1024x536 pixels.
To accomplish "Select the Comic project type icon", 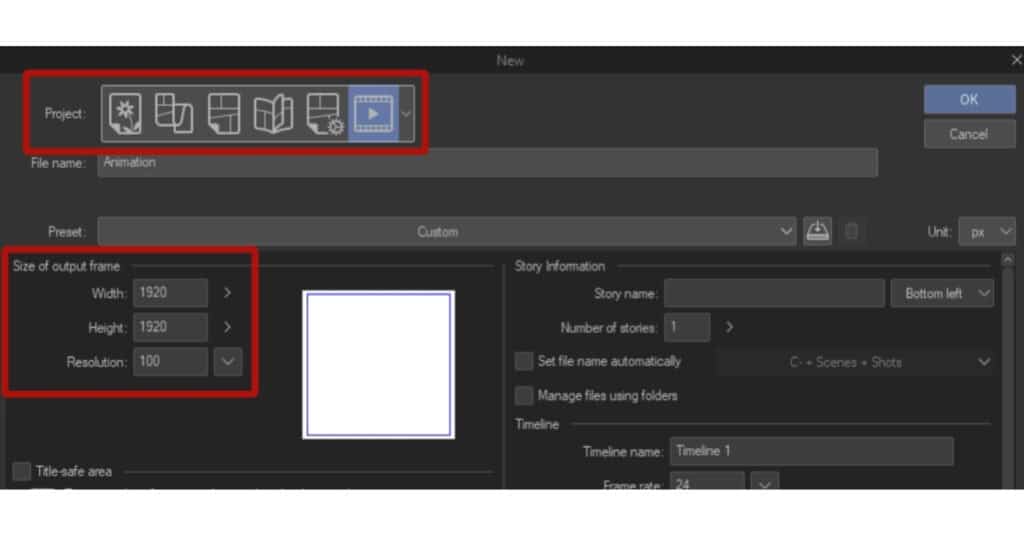I will pos(224,114).
